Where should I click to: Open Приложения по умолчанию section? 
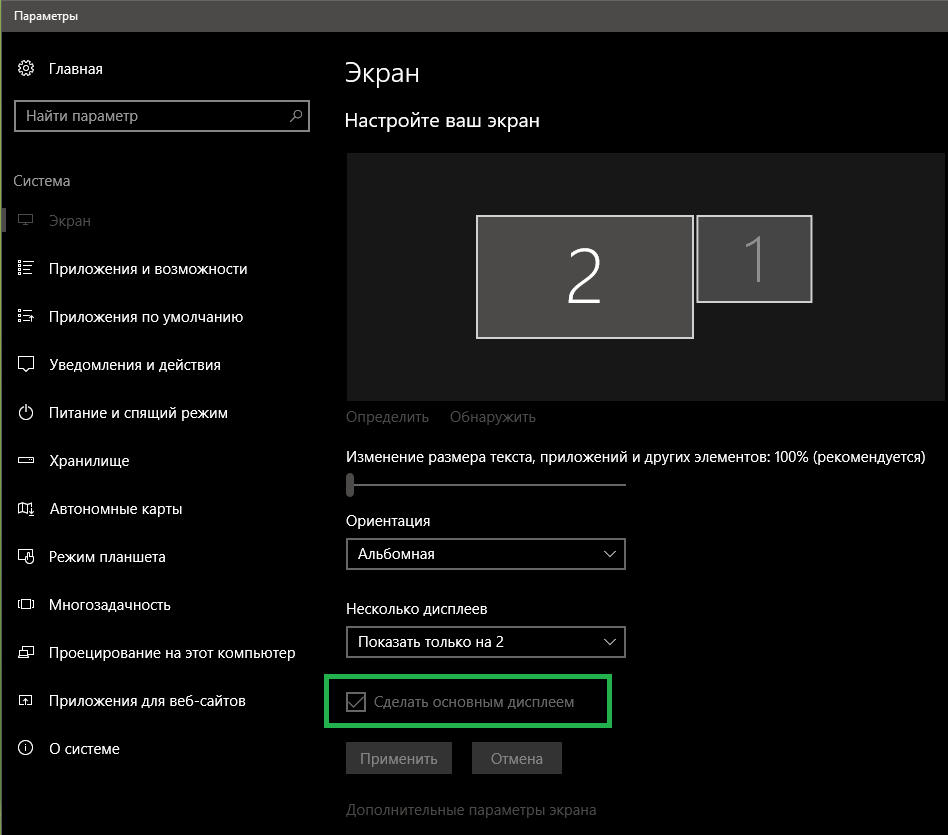[146, 317]
